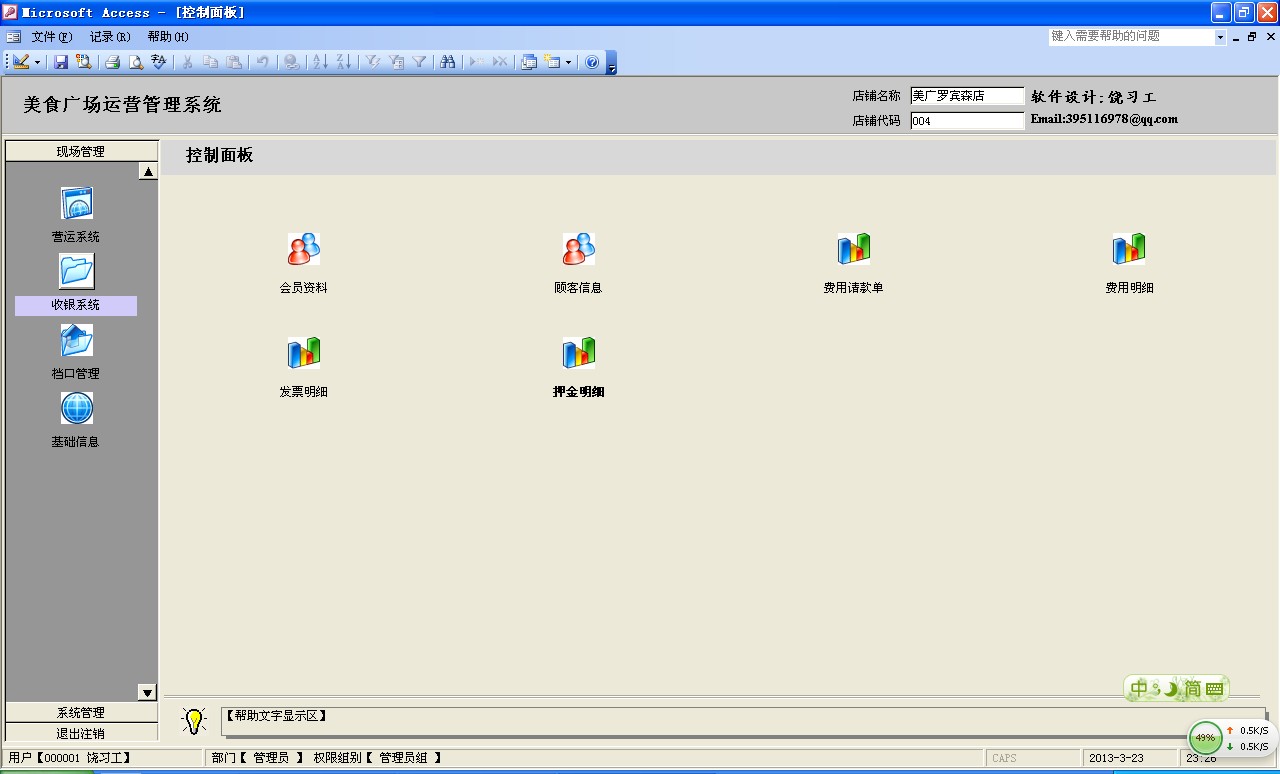Click the New Record toolbar icon

click(476, 62)
